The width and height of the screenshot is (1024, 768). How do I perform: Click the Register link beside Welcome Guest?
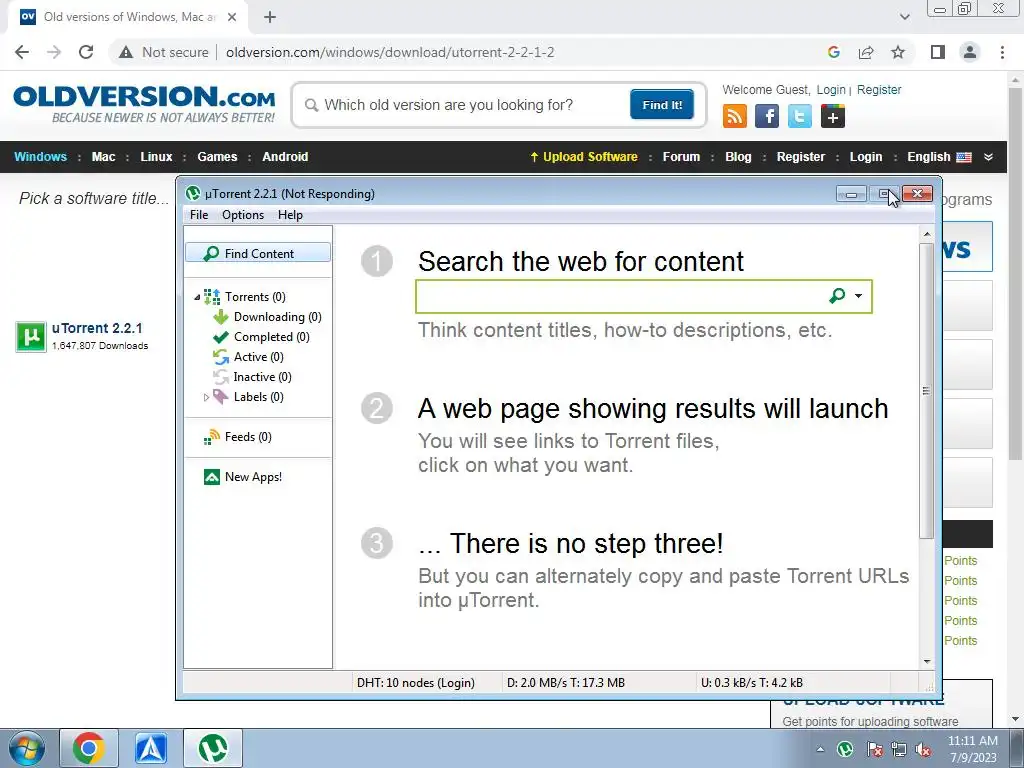[x=879, y=89]
